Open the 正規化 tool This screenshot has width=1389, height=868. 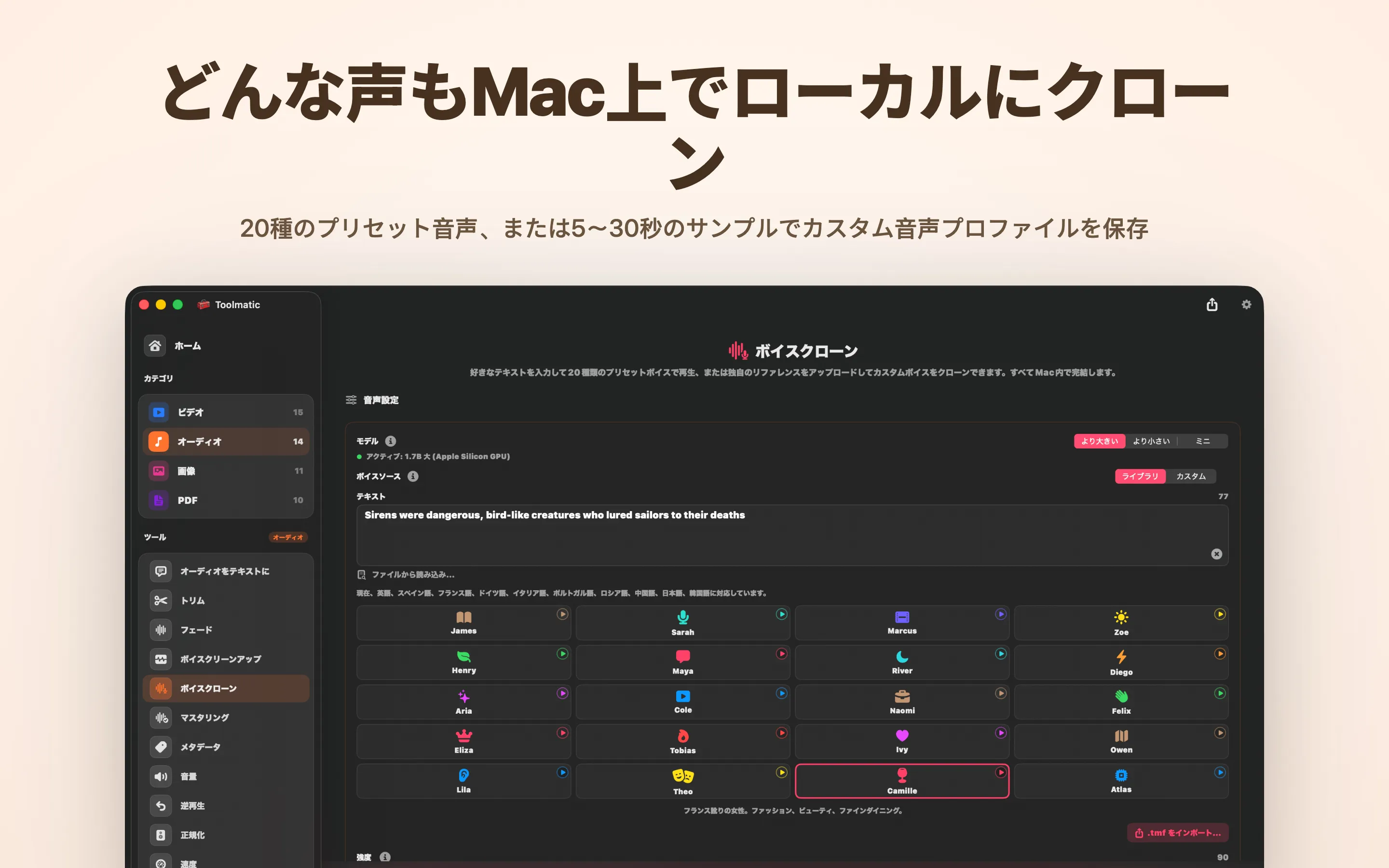pos(226,835)
